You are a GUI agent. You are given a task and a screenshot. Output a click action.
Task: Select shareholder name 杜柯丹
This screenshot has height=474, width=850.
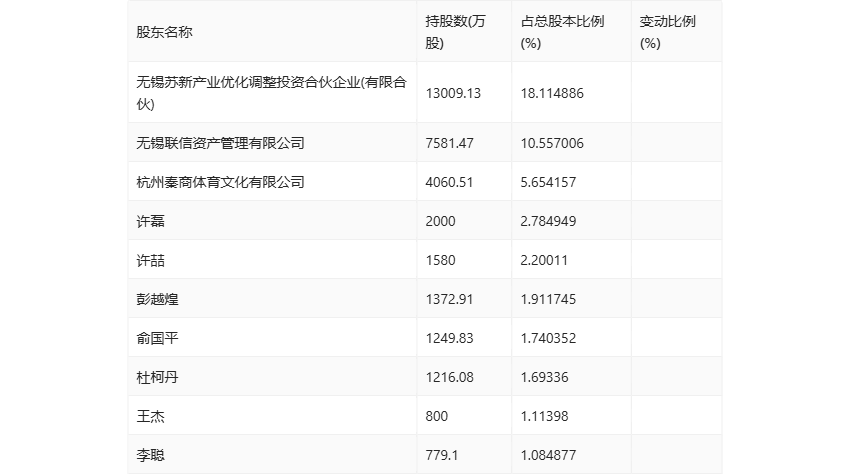(157, 377)
